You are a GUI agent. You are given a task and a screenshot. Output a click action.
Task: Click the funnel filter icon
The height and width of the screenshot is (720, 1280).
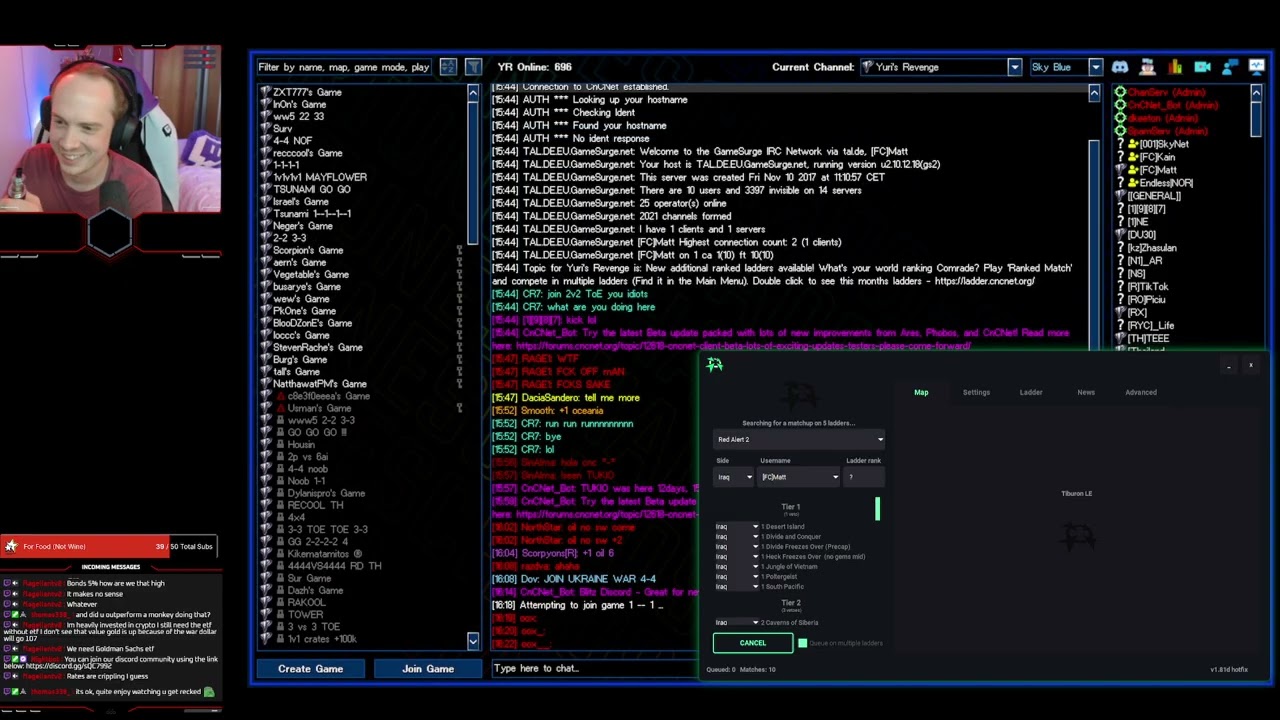pyautogui.click(x=473, y=67)
